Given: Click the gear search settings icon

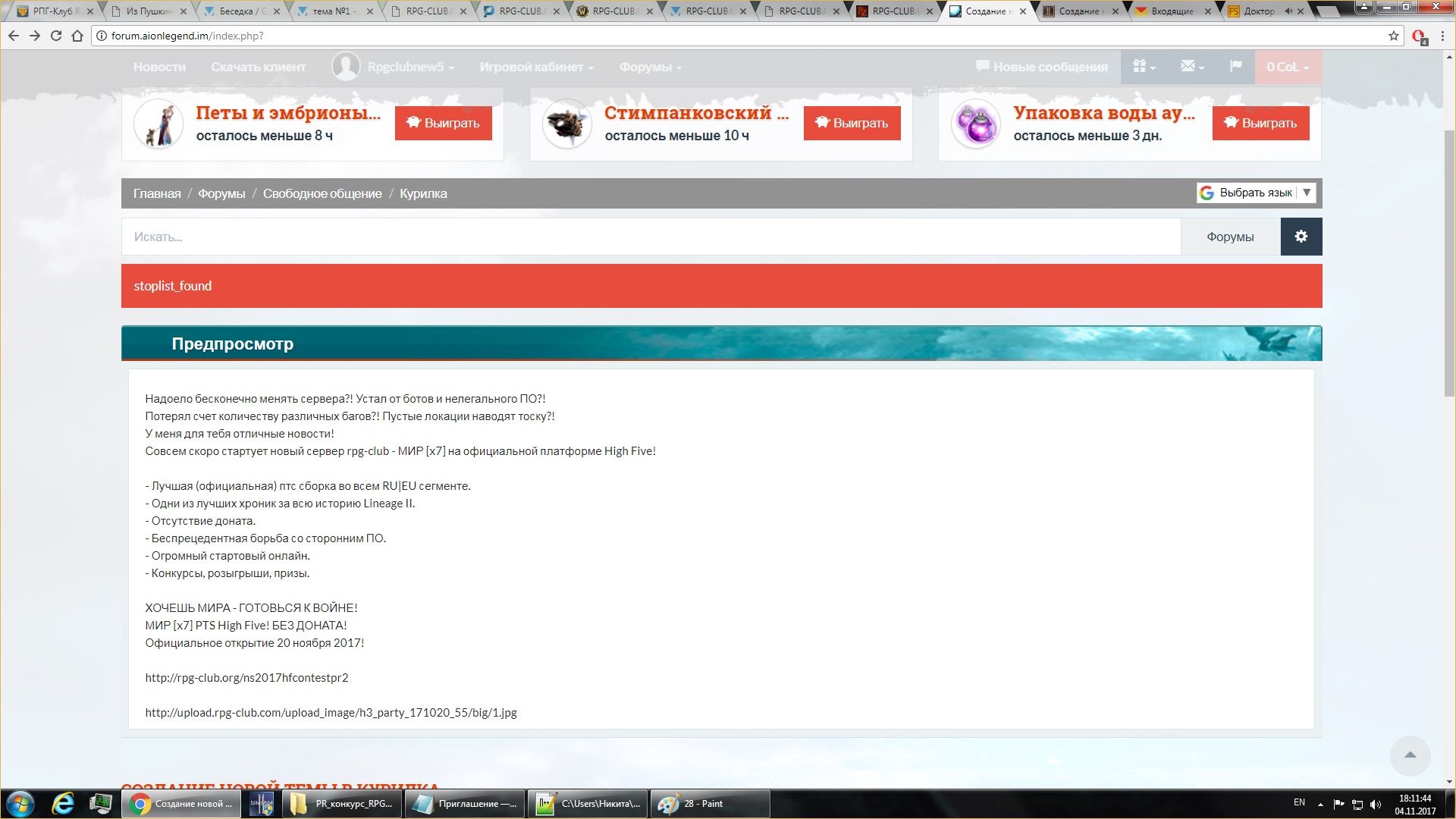Looking at the screenshot, I should click(1301, 237).
